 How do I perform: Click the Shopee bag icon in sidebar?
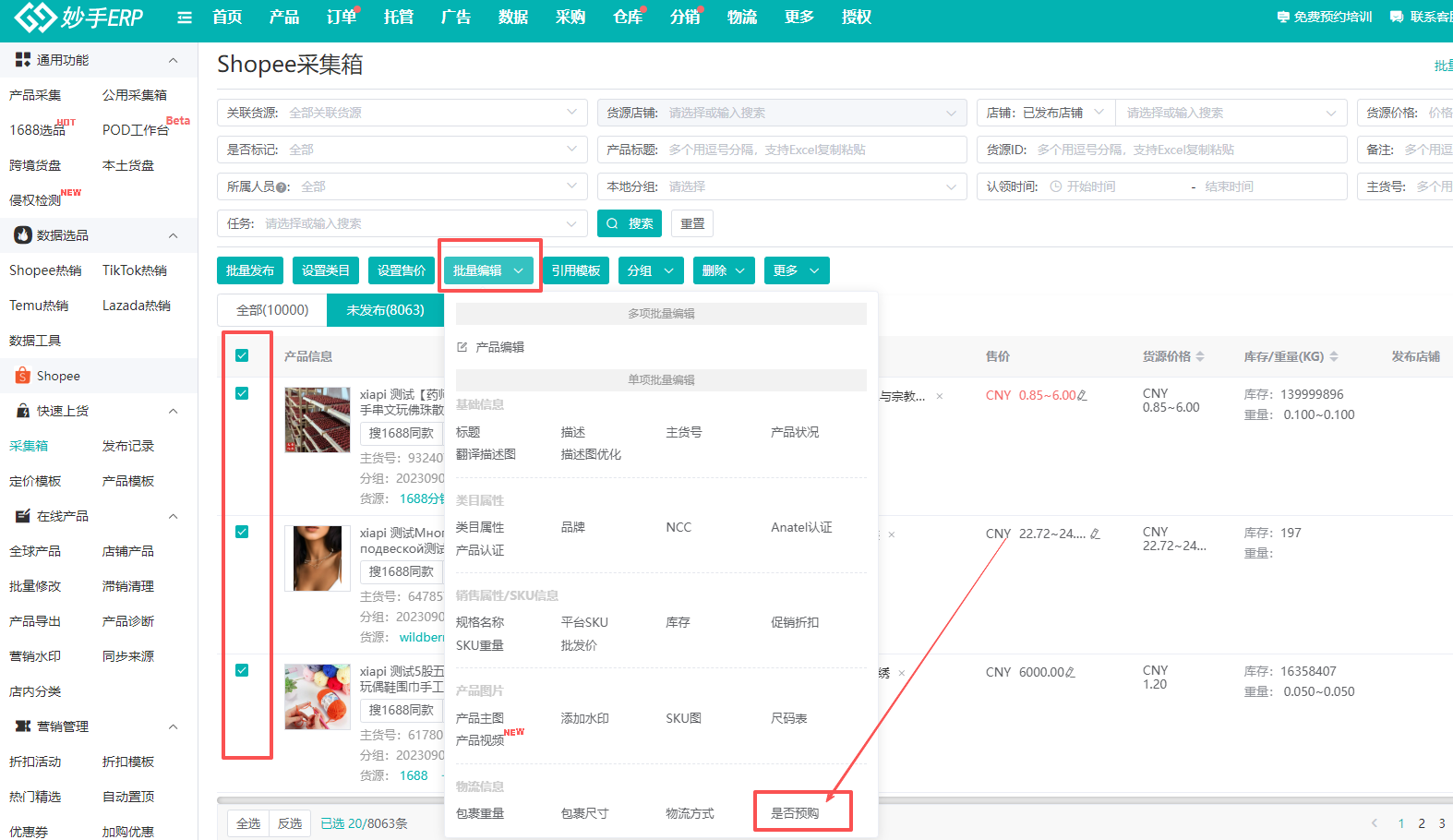click(23, 376)
